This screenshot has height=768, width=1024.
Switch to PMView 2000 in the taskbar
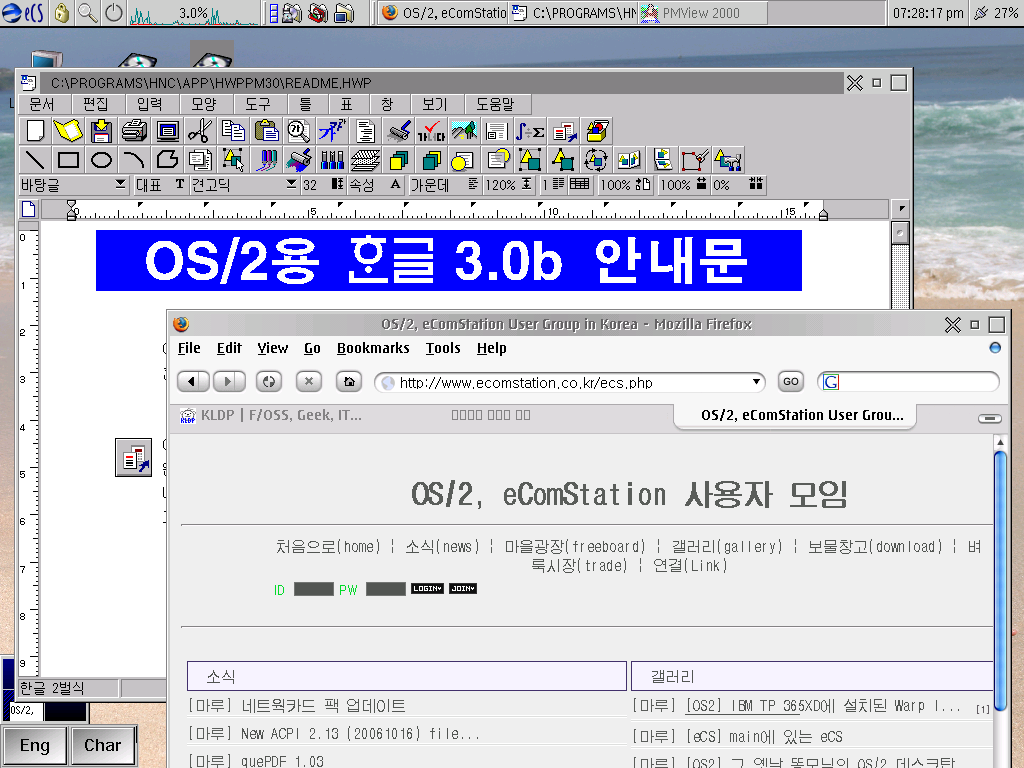702,13
